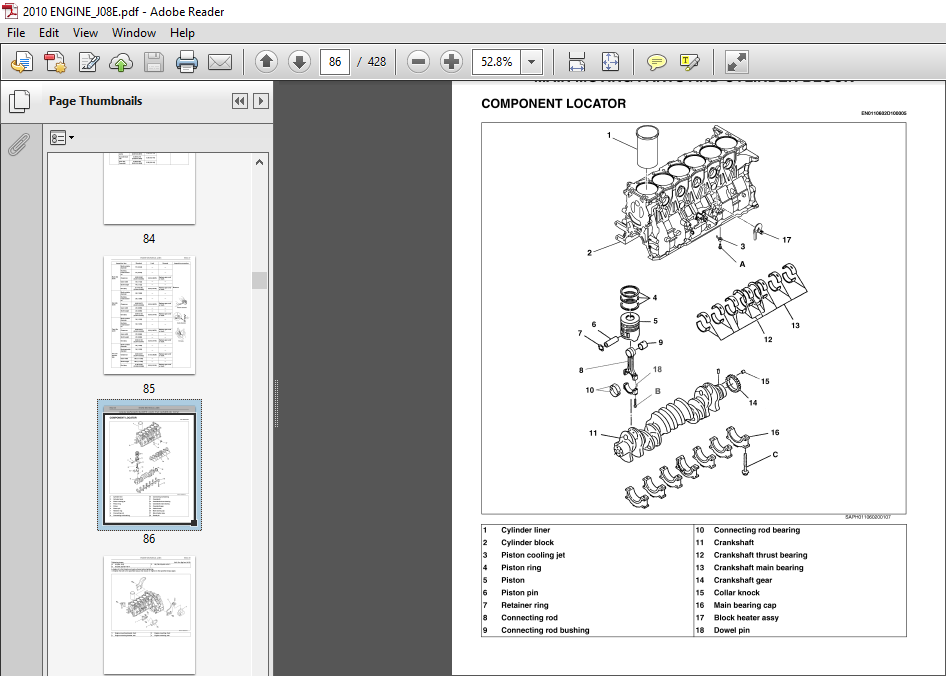Click the 'Block heater assy' entry

click(x=746, y=617)
